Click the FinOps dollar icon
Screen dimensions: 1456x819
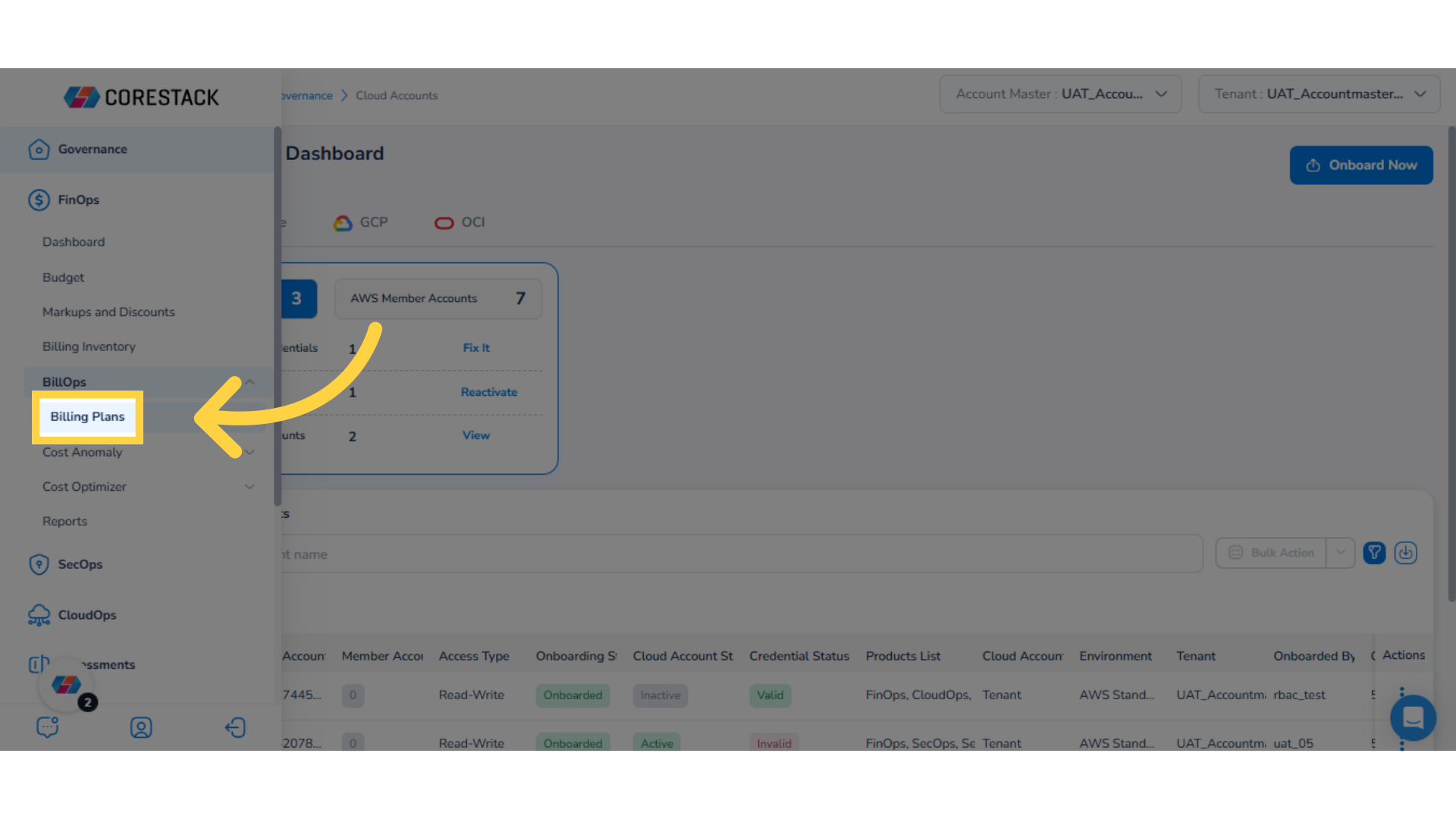point(39,200)
